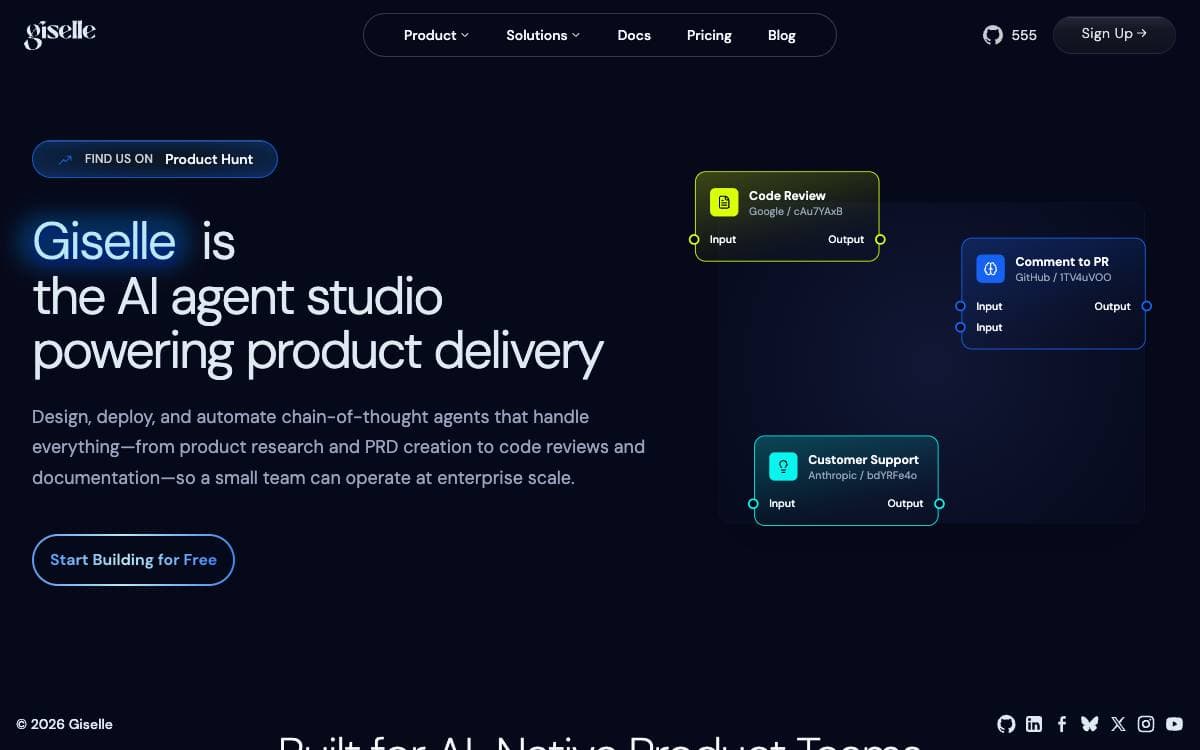Click the Code Review Output port

[880, 240]
